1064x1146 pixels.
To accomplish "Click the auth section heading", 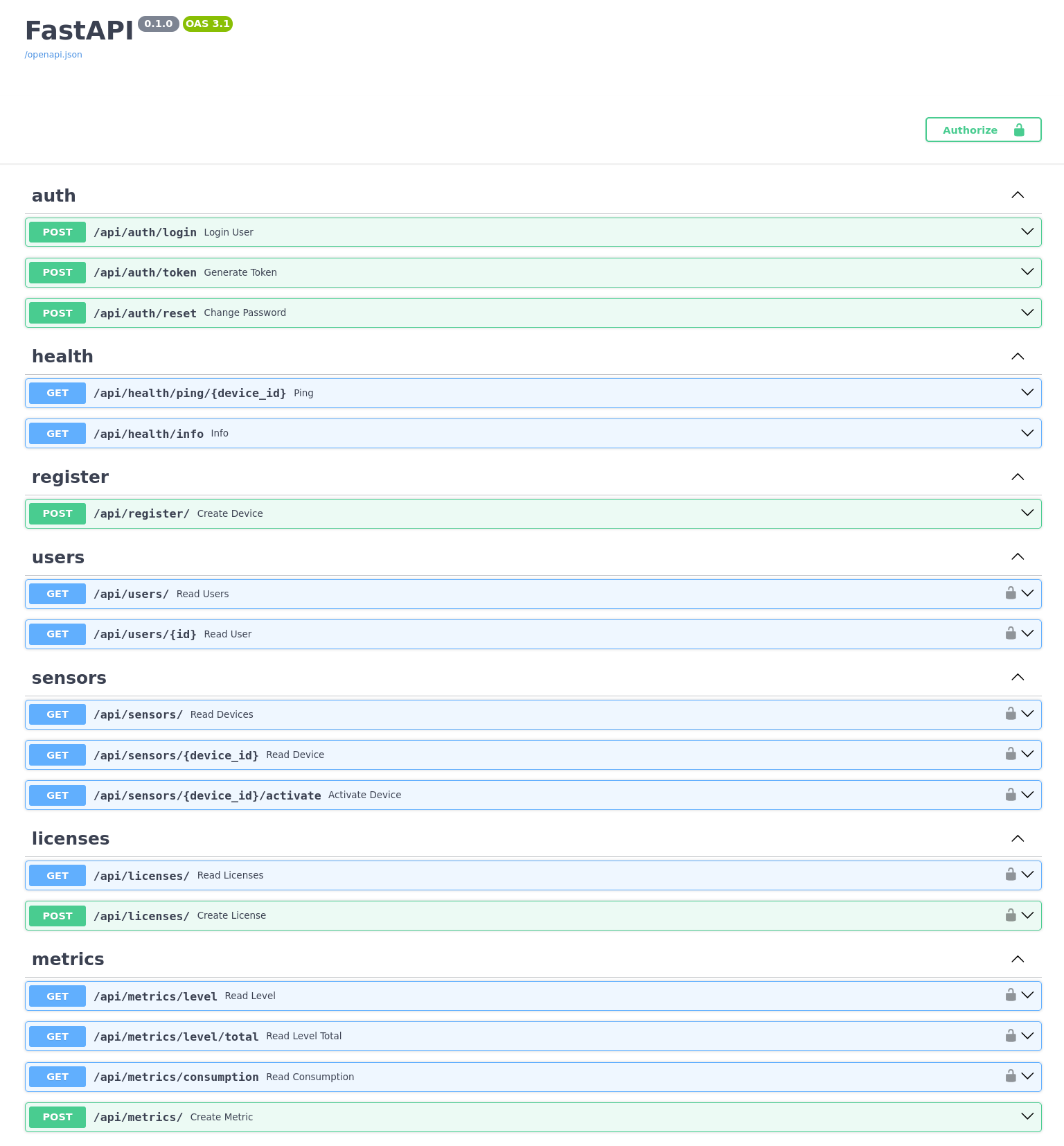I will 54,195.
